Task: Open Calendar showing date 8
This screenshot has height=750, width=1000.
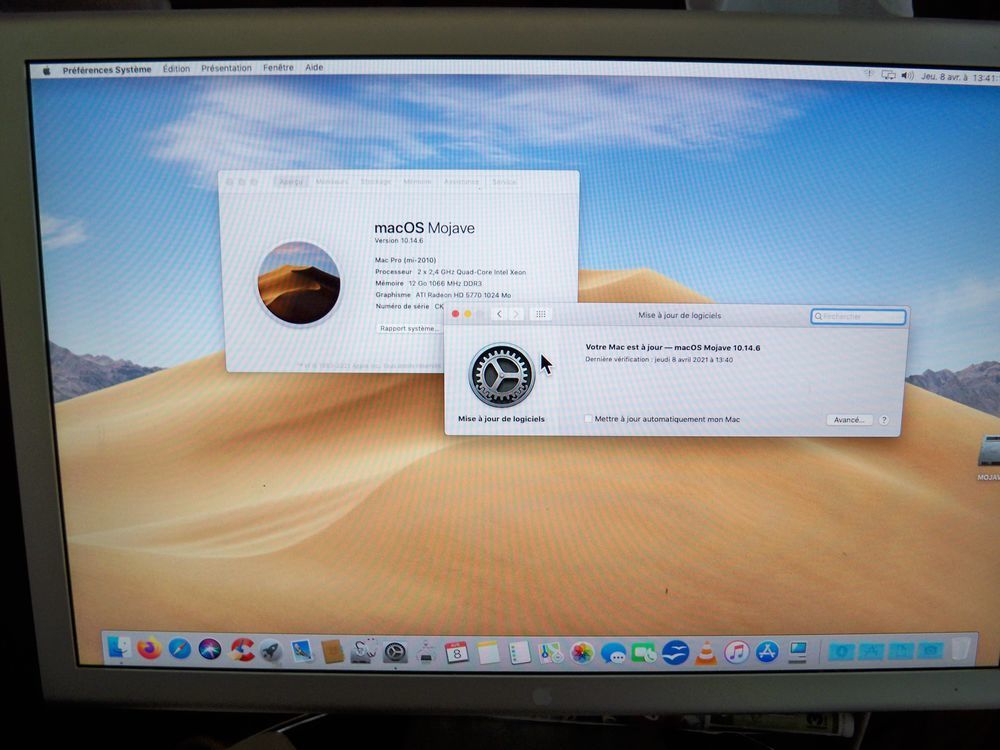Action: [457, 653]
